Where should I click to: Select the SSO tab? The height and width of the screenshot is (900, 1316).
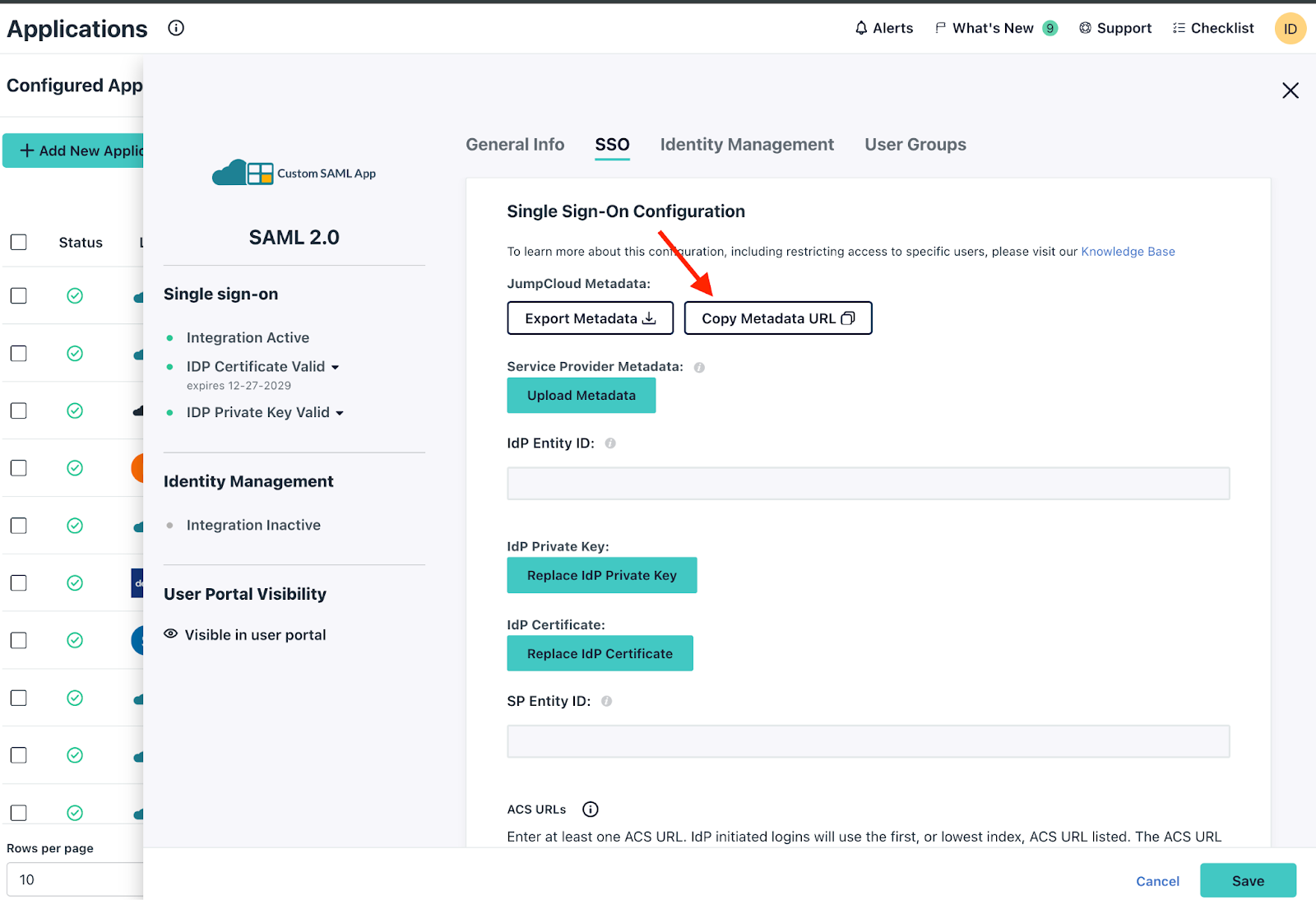click(612, 145)
